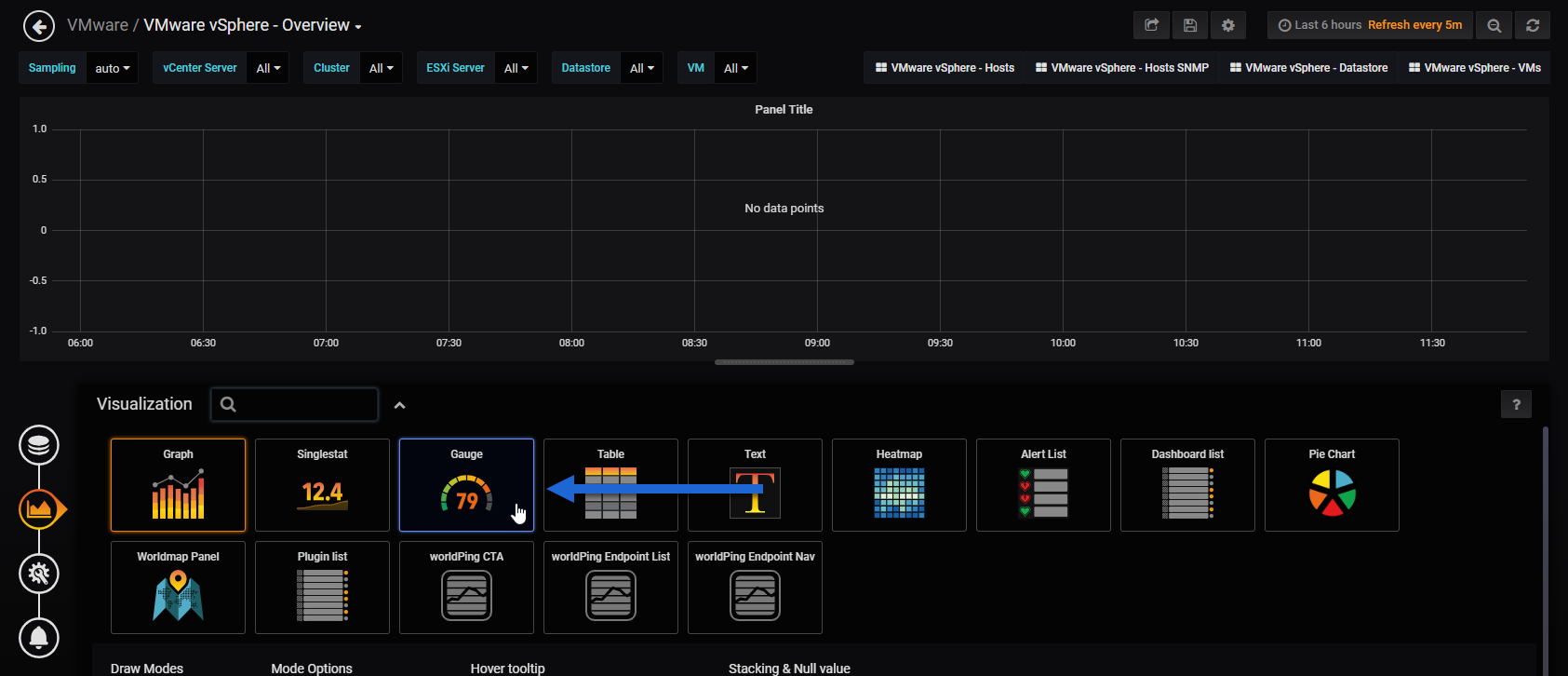Click the back arrow icon
Image resolution: width=1568 pixels, height=676 pixels.
coord(38,26)
